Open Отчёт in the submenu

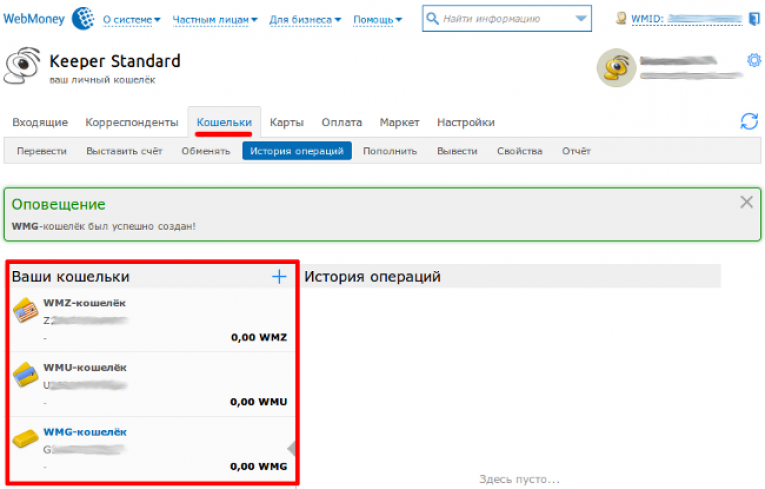(576, 151)
